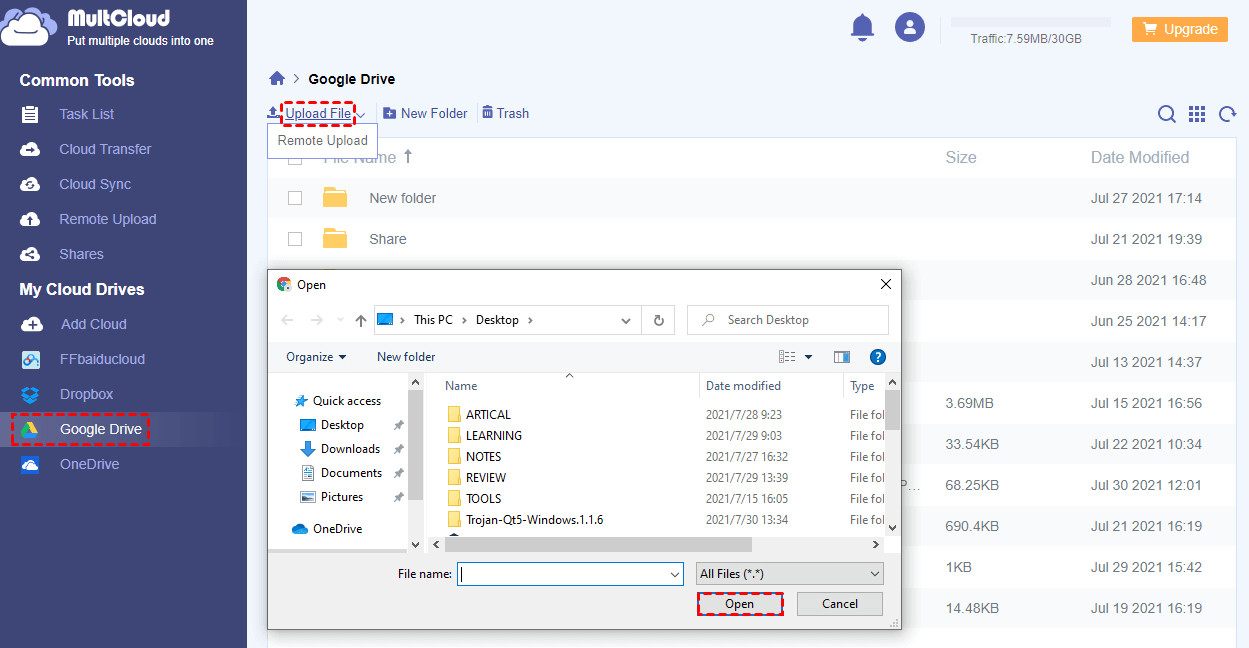1249x648 pixels.
Task: Open the user account avatar menu
Action: coord(909,27)
